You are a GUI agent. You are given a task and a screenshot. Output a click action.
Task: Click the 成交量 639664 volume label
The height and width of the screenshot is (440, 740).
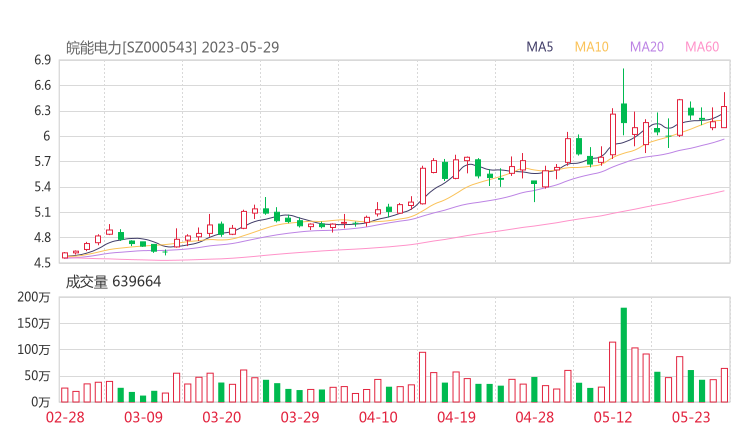tap(113, 282)
